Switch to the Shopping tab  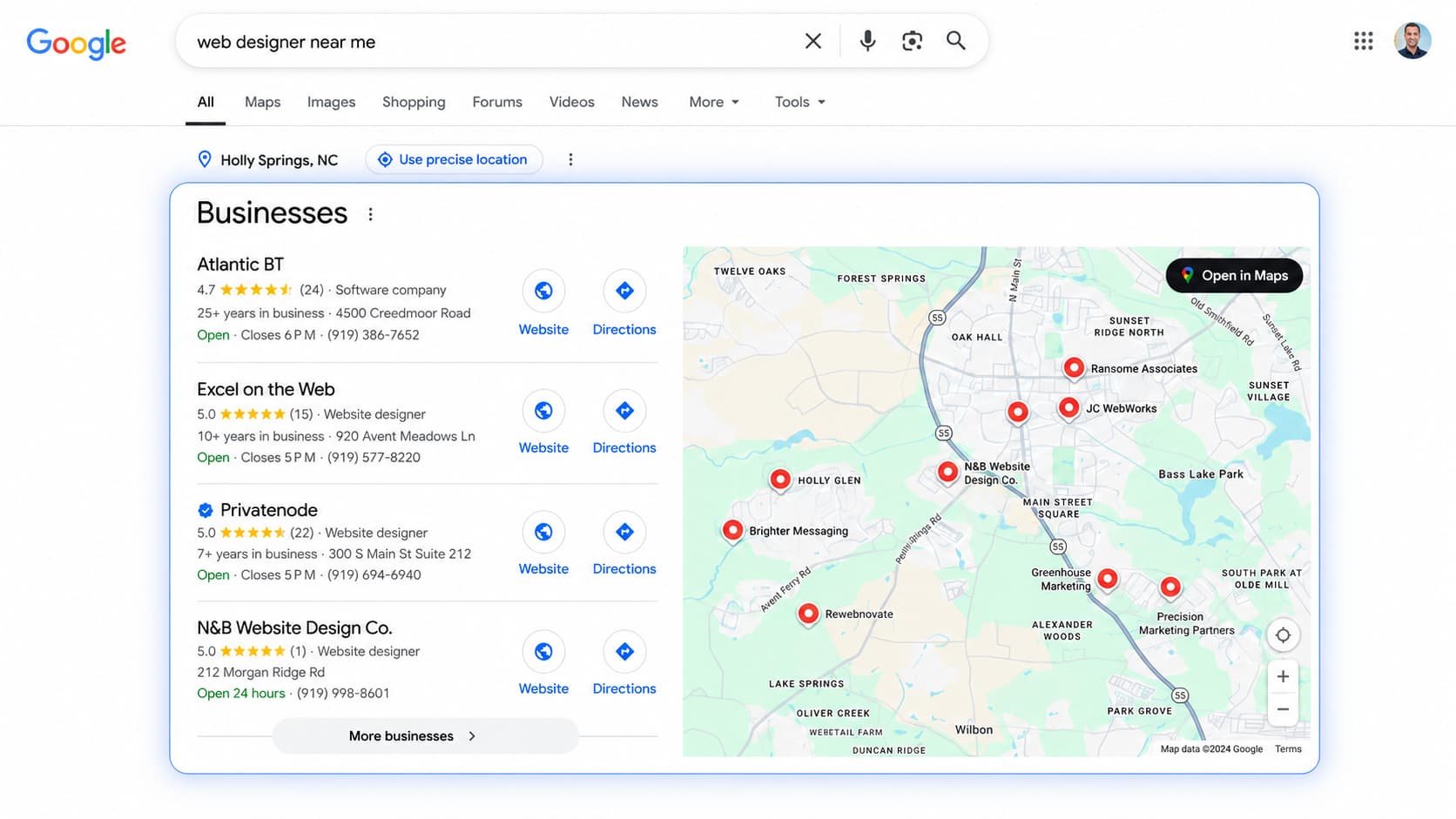pos(414,102)
